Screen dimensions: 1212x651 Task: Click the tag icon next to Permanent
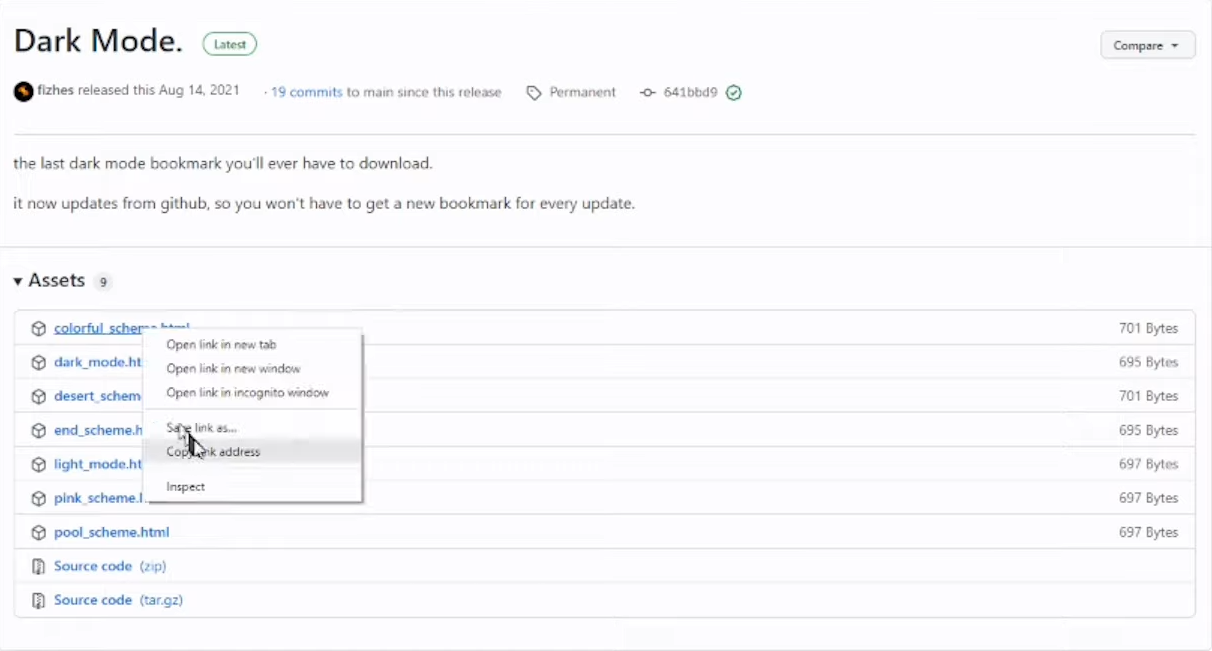coord(534,93)
